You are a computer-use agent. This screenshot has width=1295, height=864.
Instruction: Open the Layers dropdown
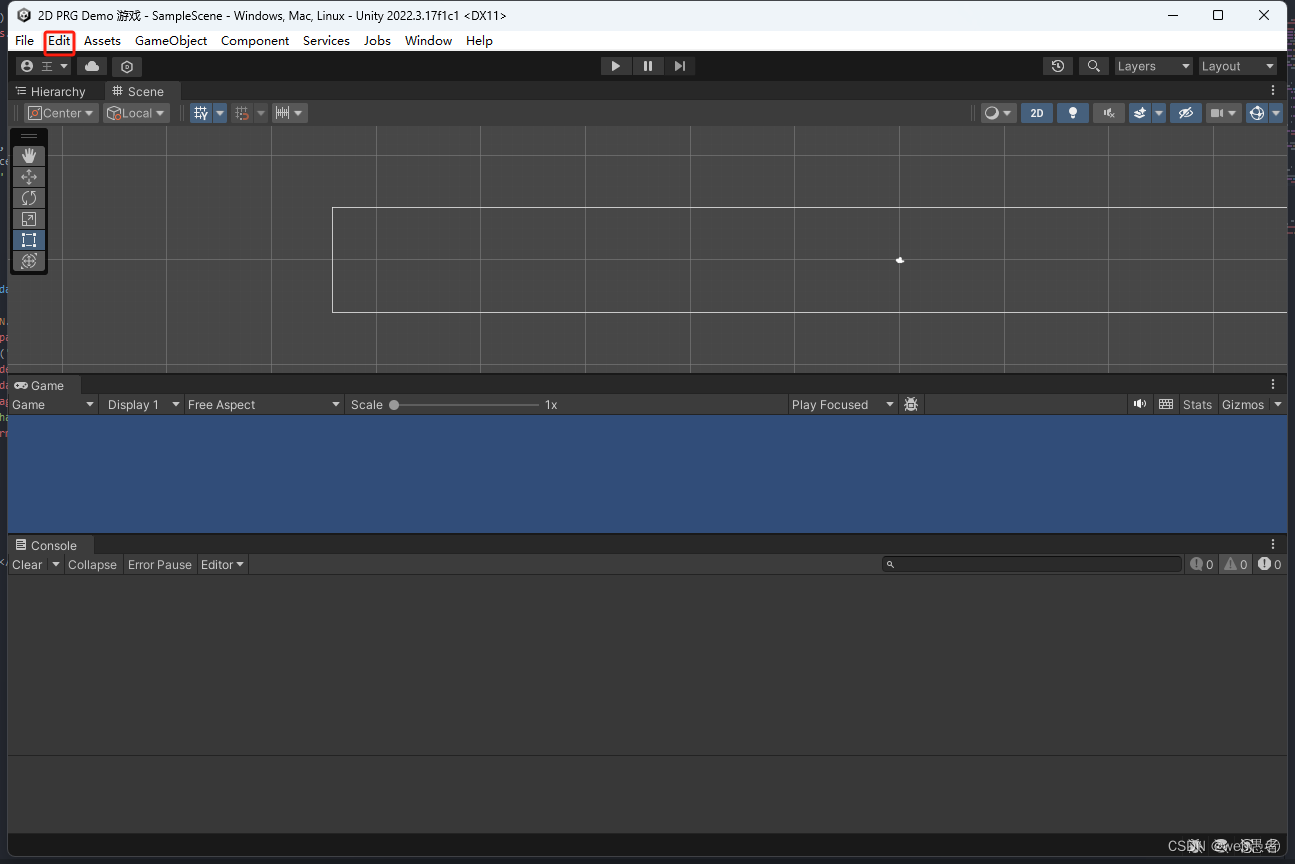[x=1154, y=66]
